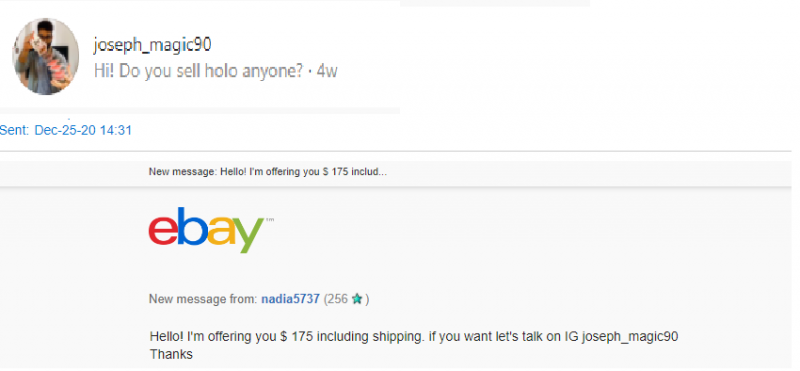
Task: Click the Thanks line
Action: pyautogui.click(x=171, y=354)
